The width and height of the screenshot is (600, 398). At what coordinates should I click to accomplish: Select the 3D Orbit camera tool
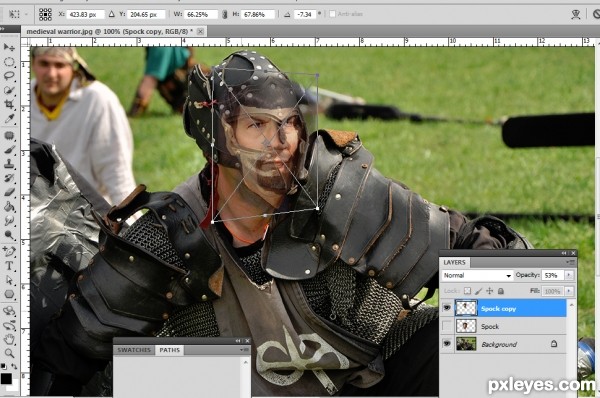tap(9, 325)
